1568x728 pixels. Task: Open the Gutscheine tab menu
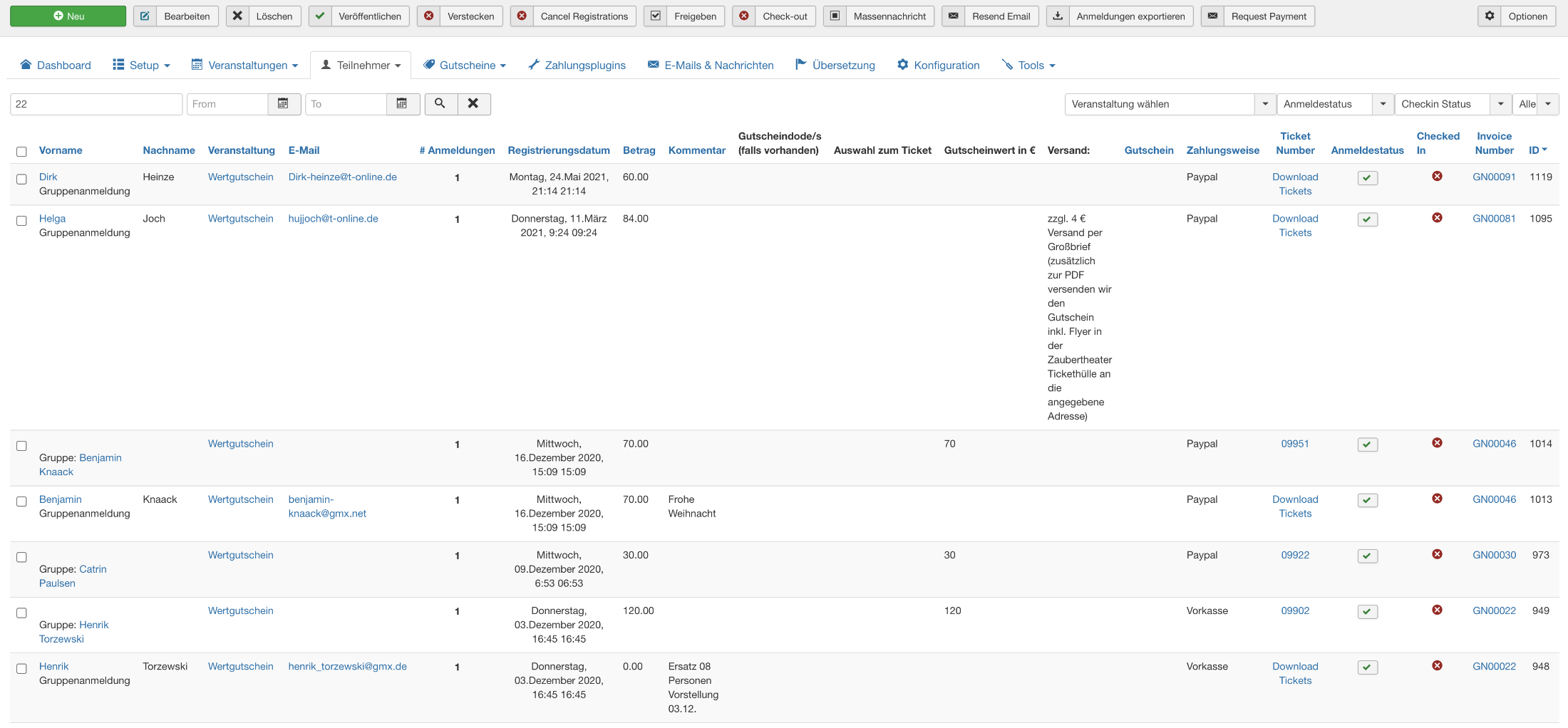pos(465,66)
